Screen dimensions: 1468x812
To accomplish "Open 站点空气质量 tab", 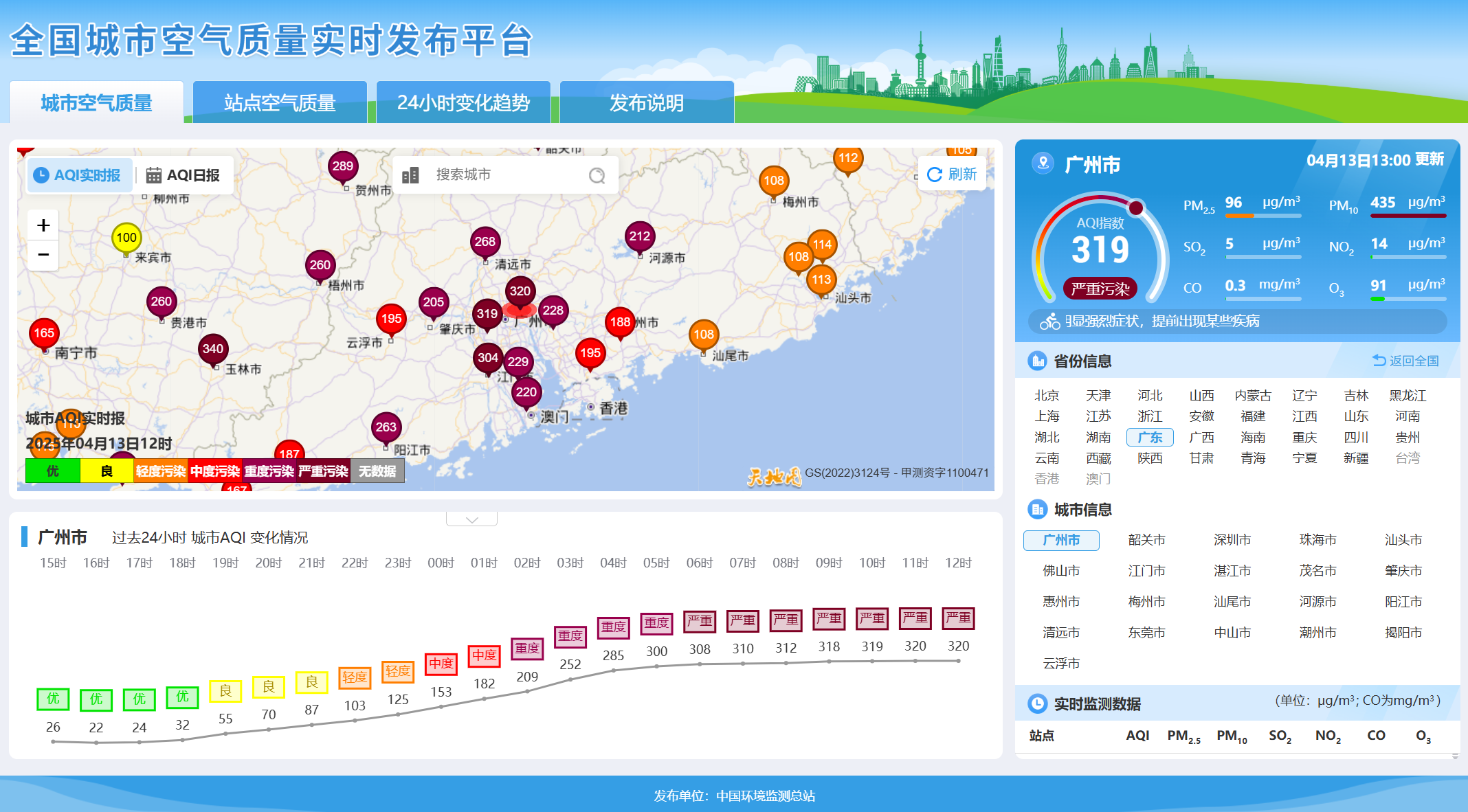I will point(280,103).
